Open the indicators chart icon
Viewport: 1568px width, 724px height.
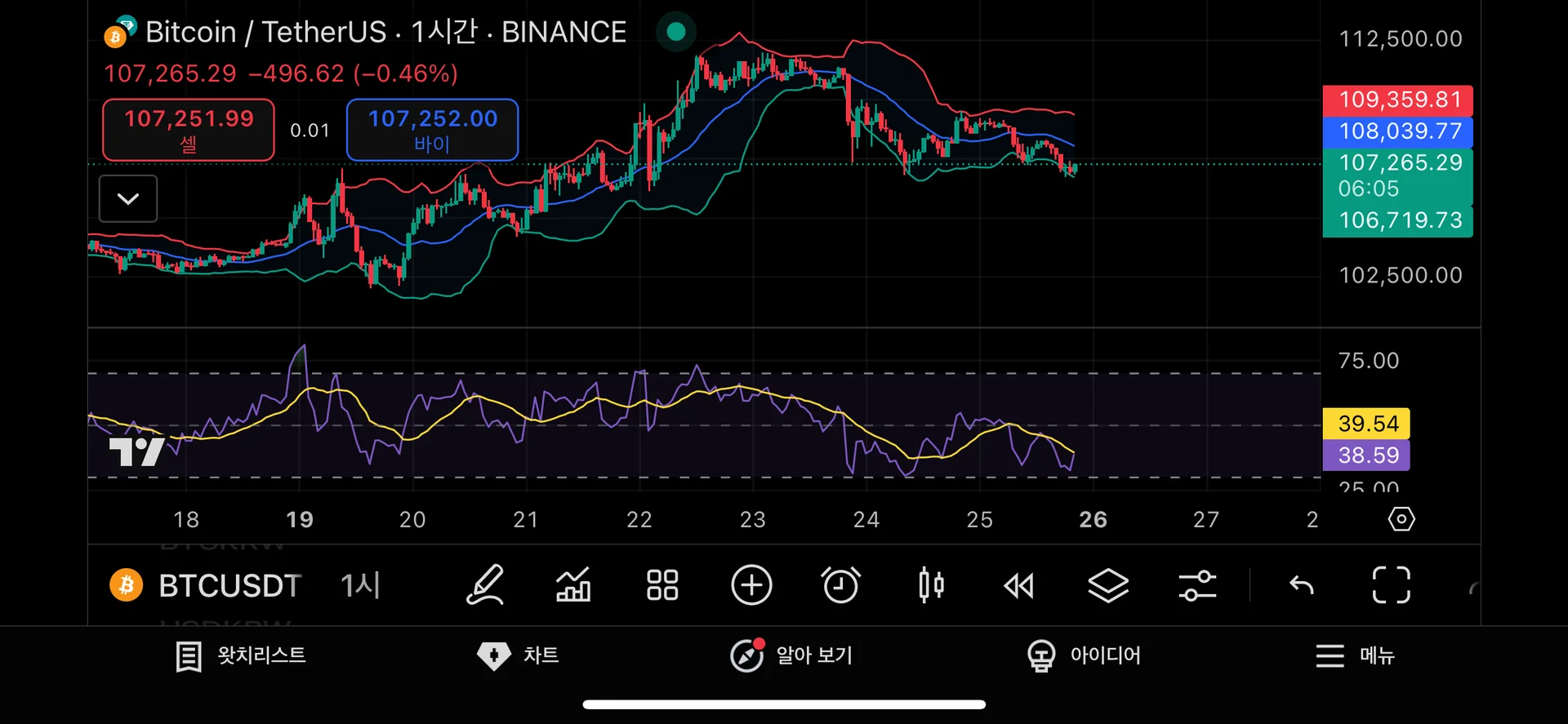click(573, 585)
